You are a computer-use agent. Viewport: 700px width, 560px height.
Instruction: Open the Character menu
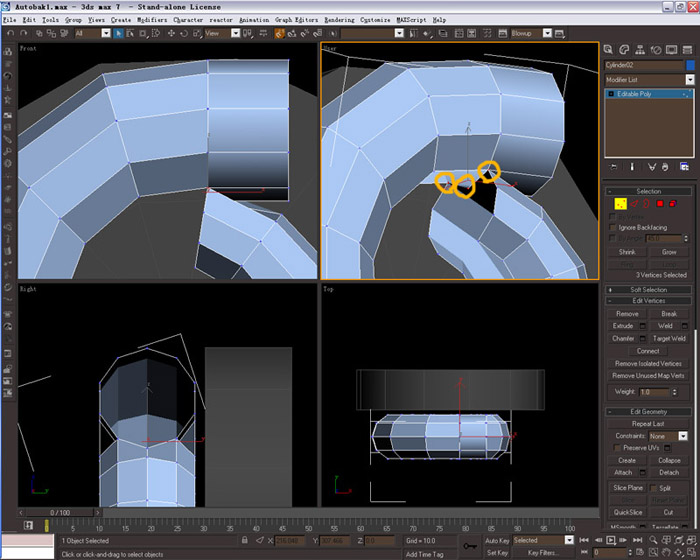[x=188, y=20]
